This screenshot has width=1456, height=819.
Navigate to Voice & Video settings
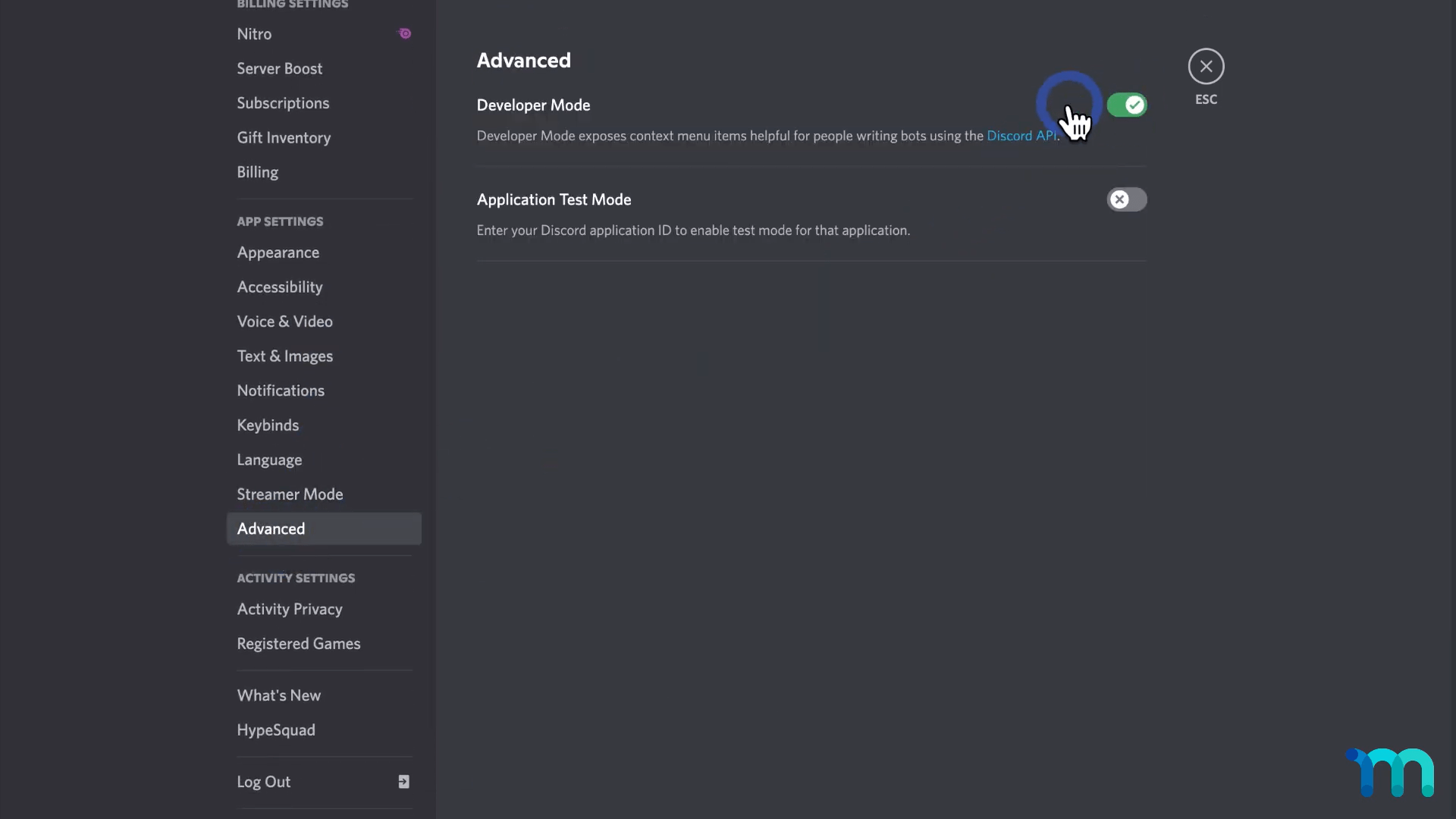284,321
